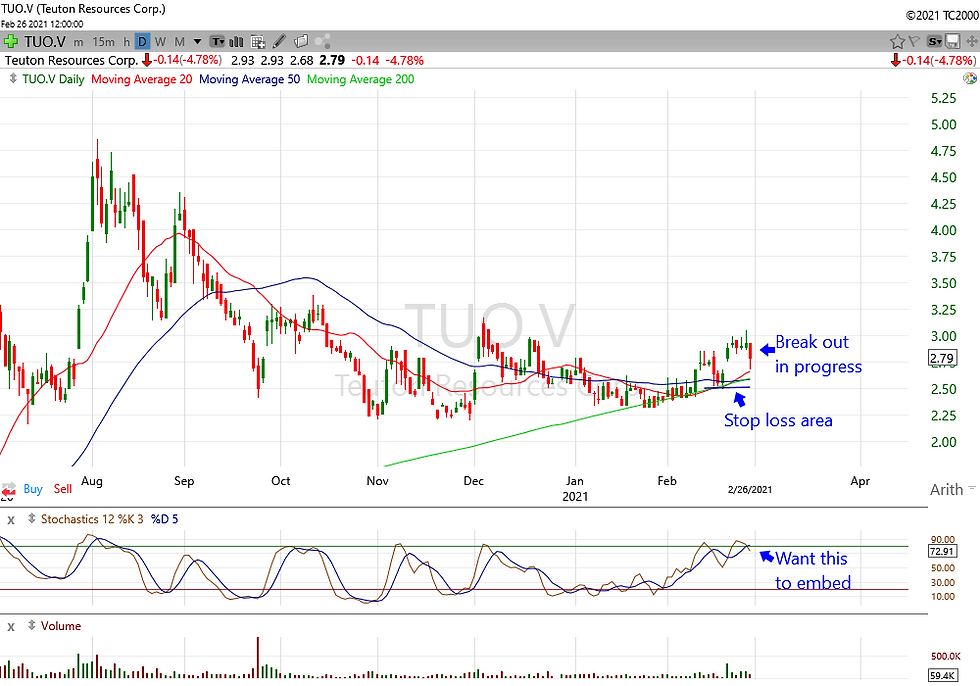Click Moving Average 200 legend label
980x686 pixels.
(x=361, y=79)
